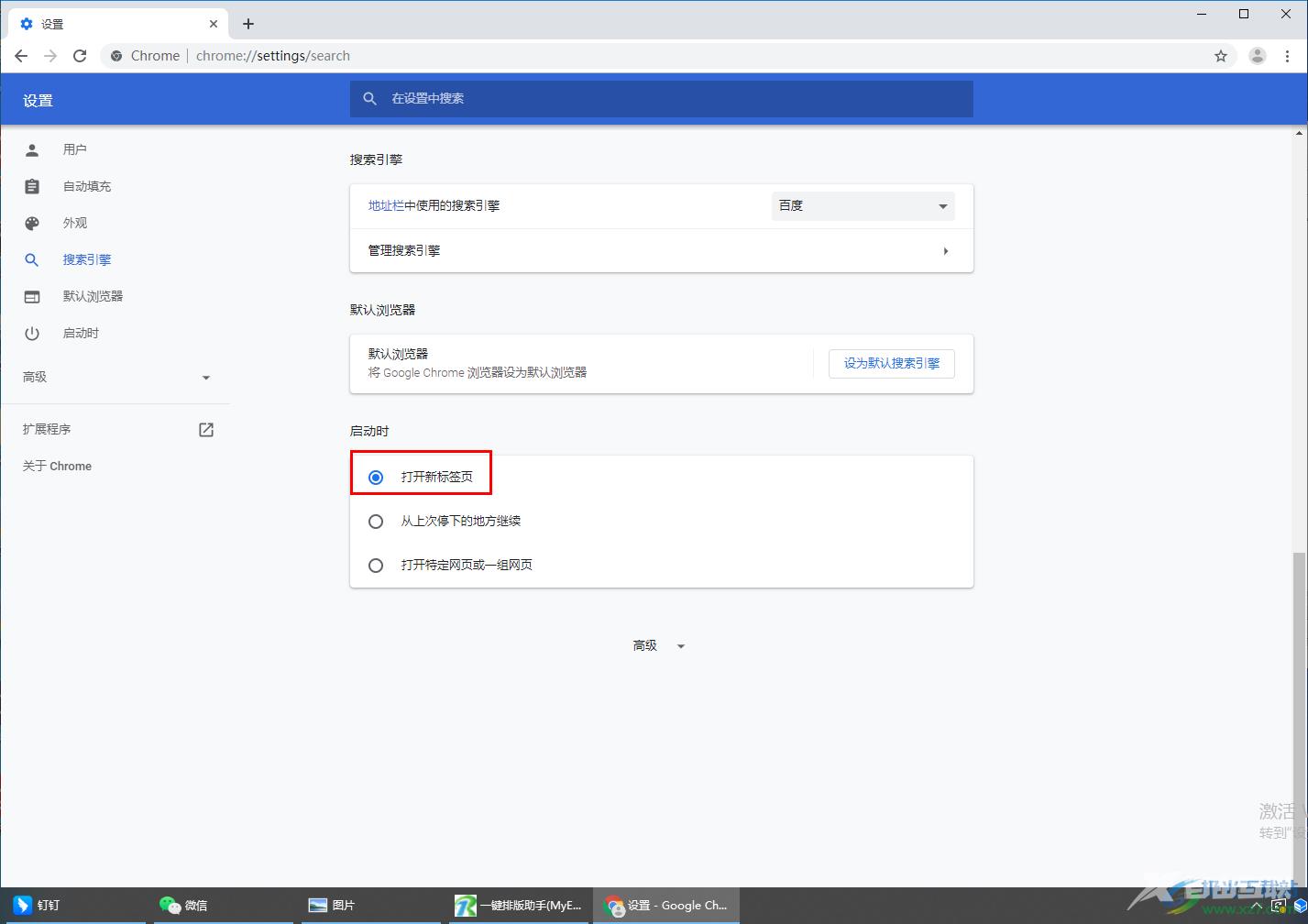Image resolution: width=1308 pixels, height=924 pixels.
Task: Click the 在设置中搜索 search field
Action: (662, 98)
